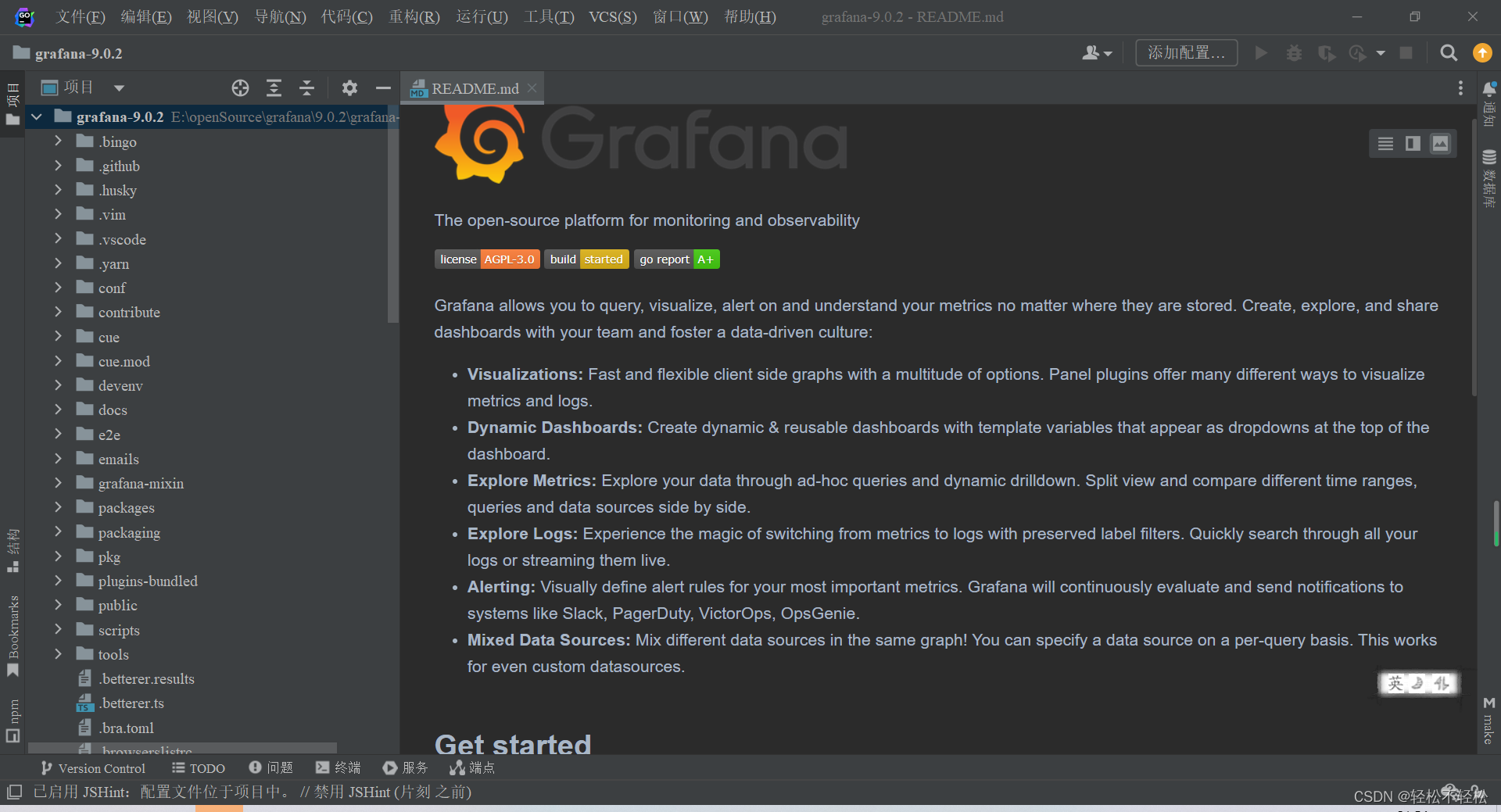Open the 文件(F) menu
The height and width of the screenshot is (812, 1501).
(x=81, y=17)
